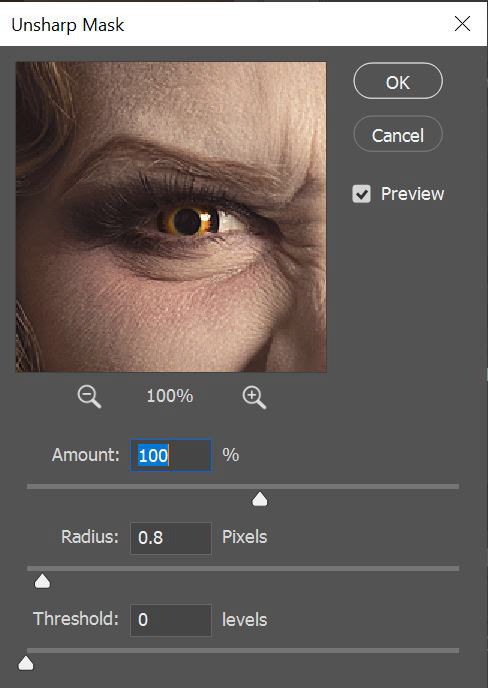This screenshot has width=488, height=688.
Task: Click the 100% zoom level readout
Action: click(170, 396)
